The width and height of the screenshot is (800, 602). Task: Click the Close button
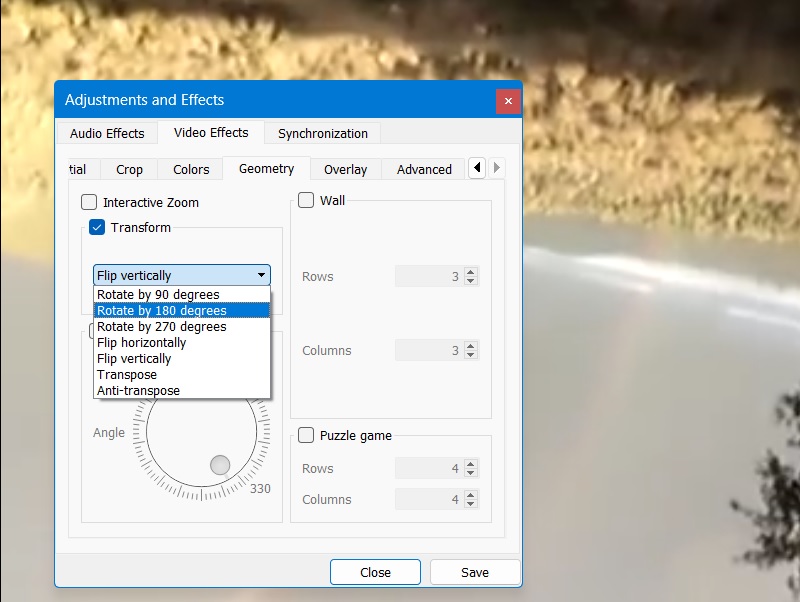(x=375, y=572)
